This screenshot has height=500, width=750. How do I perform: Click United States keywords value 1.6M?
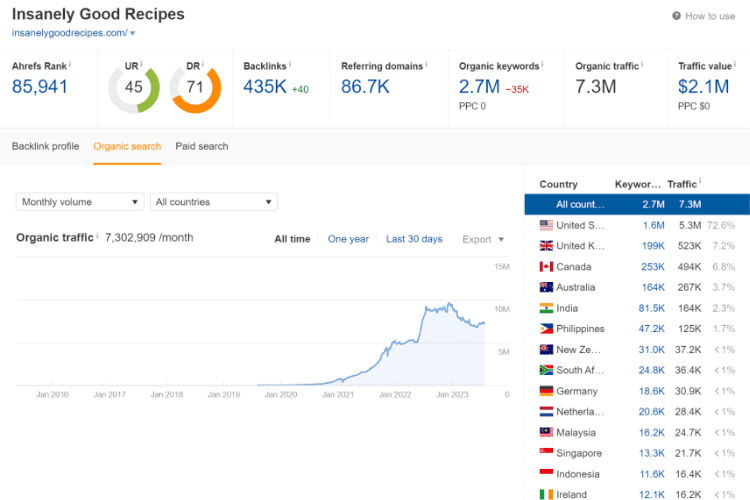tap(653, 225)
